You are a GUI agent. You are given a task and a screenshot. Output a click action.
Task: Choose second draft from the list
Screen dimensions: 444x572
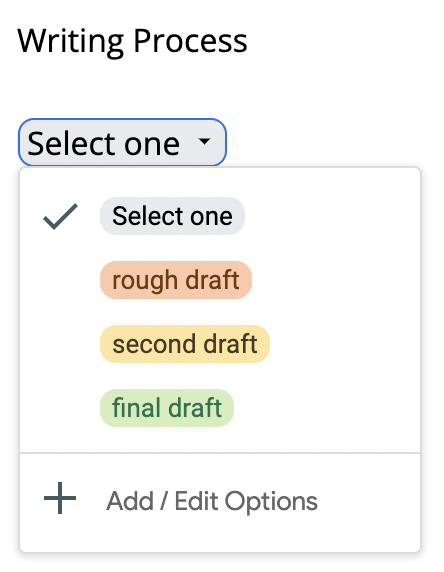point(220,344)
